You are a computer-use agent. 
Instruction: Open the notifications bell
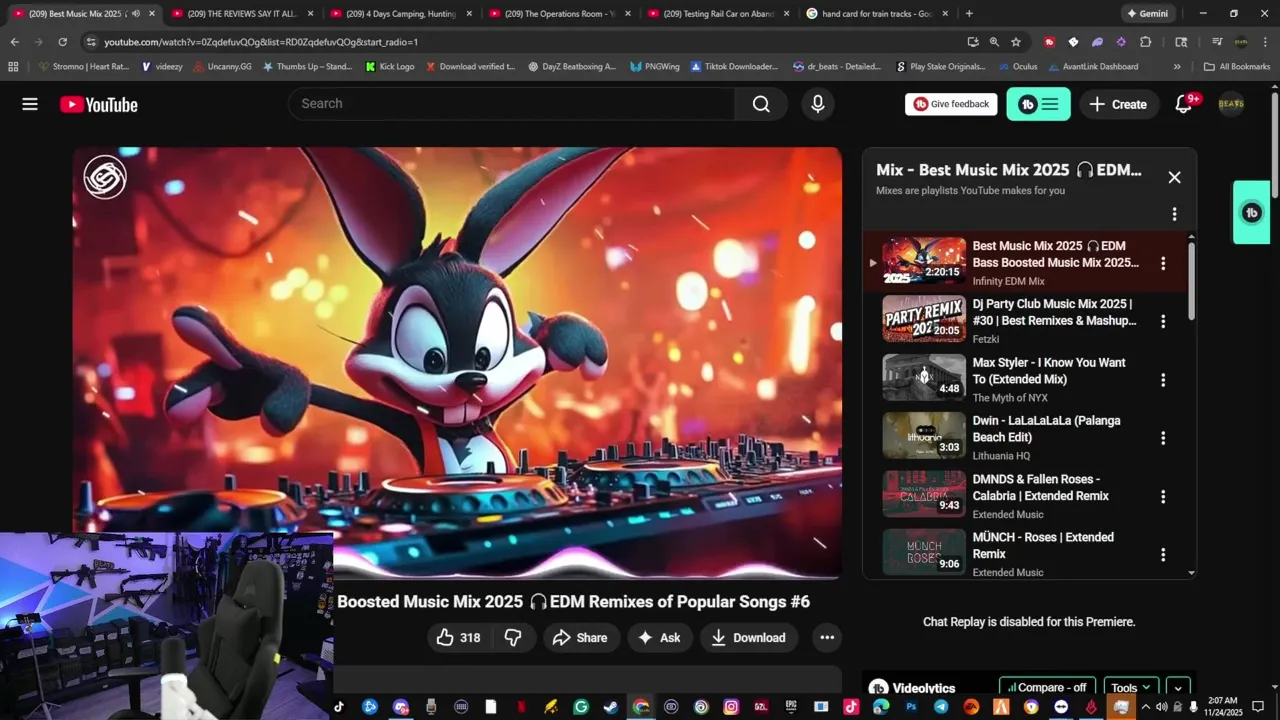[1184, 104]
